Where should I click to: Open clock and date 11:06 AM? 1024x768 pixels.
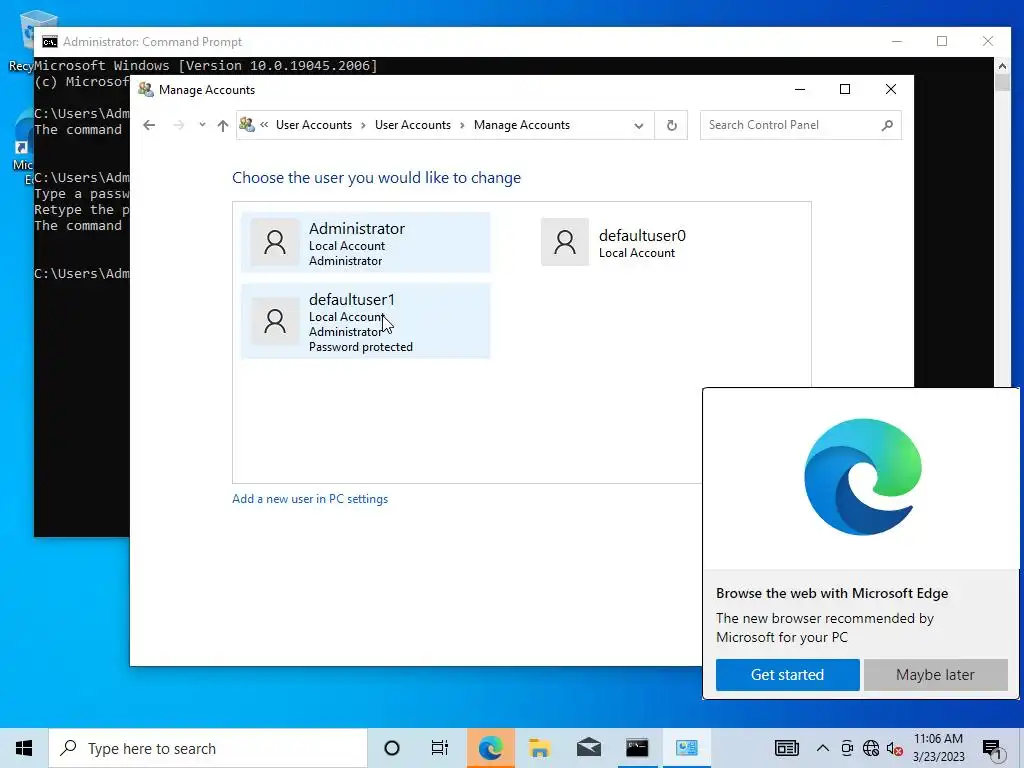coord(938,748)
